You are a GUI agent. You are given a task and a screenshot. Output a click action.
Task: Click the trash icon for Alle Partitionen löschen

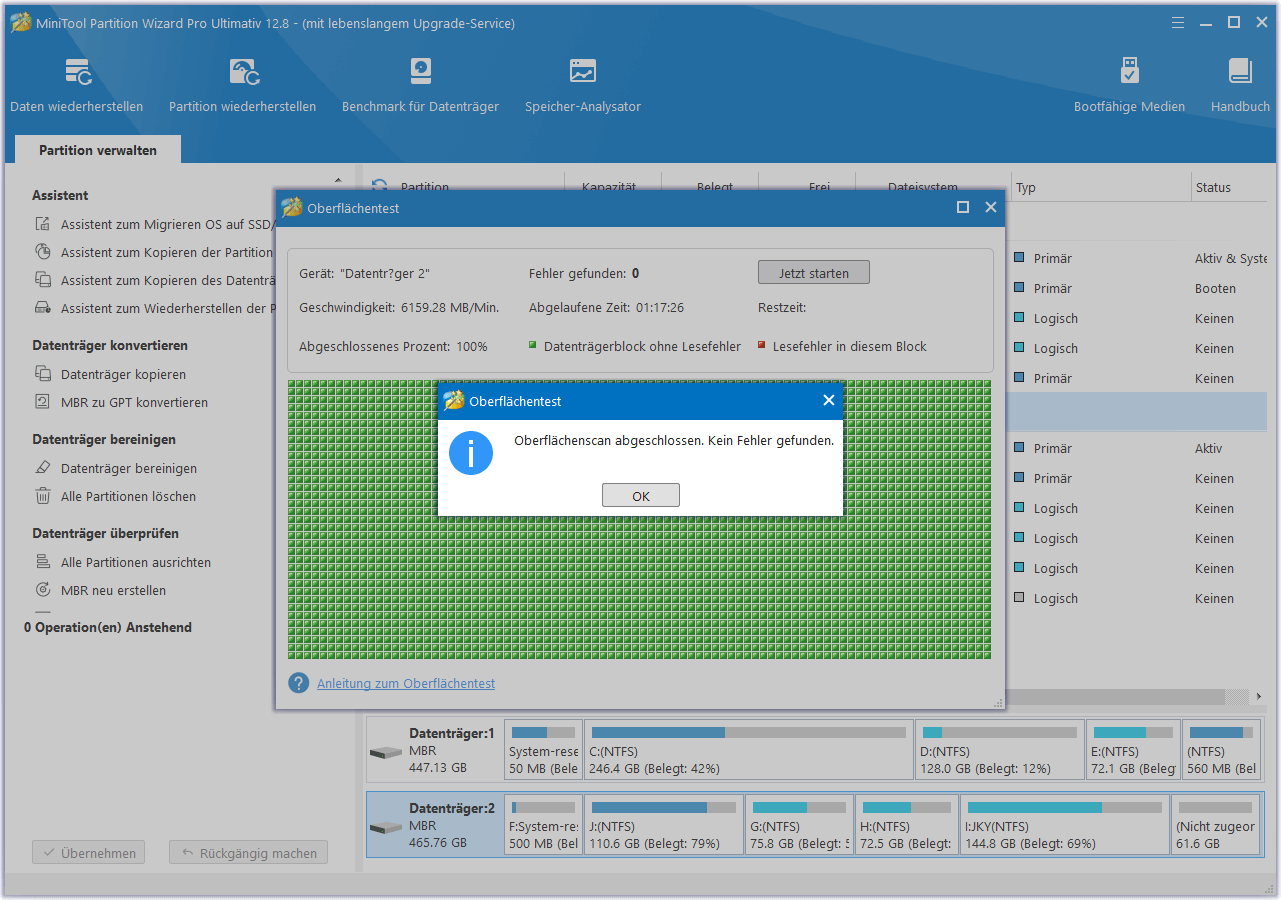[43, 495]
